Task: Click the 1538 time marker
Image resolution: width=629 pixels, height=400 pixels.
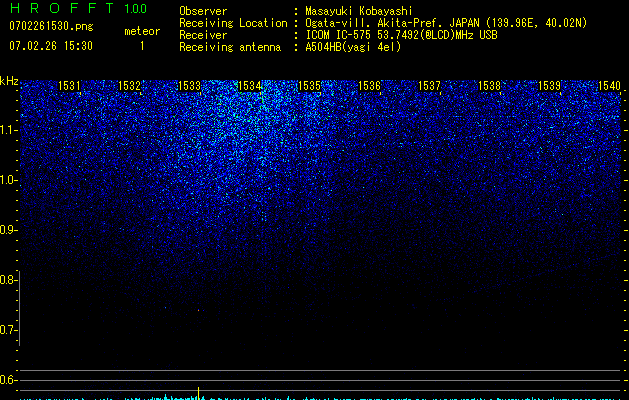Action: [489, 86]
